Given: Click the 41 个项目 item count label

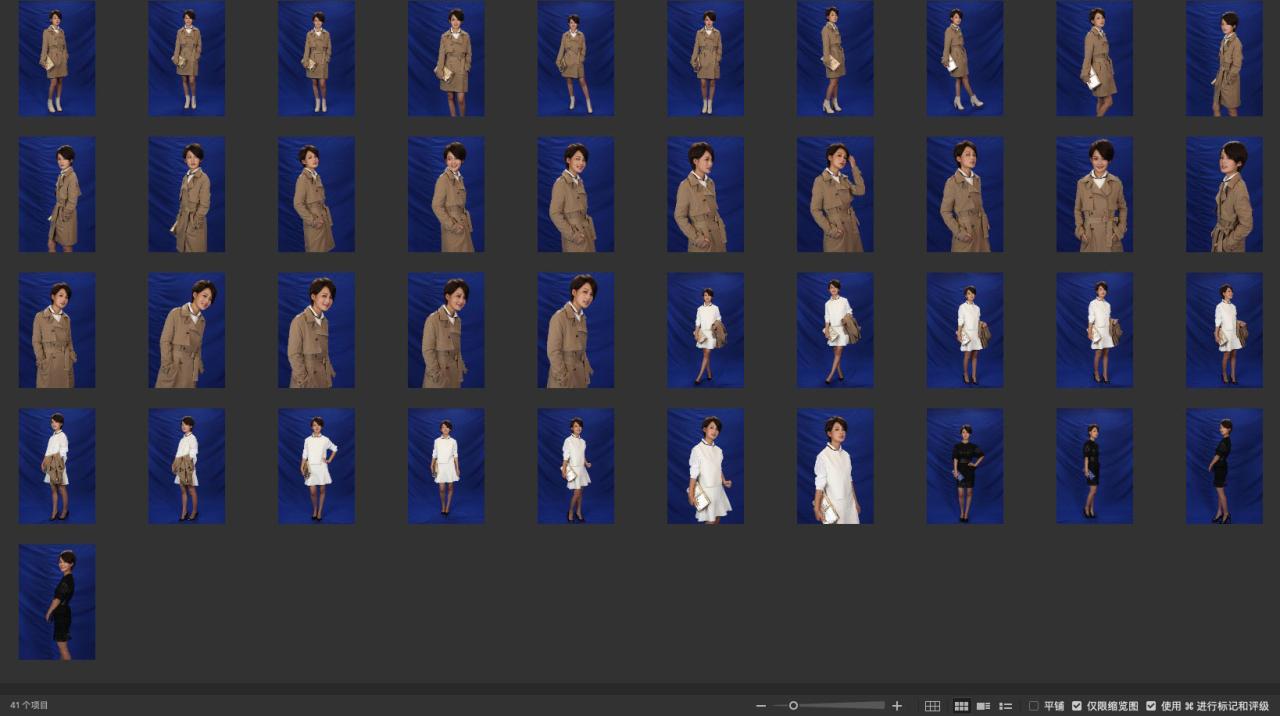Looking at the screenshot, I should pos(29,706).
